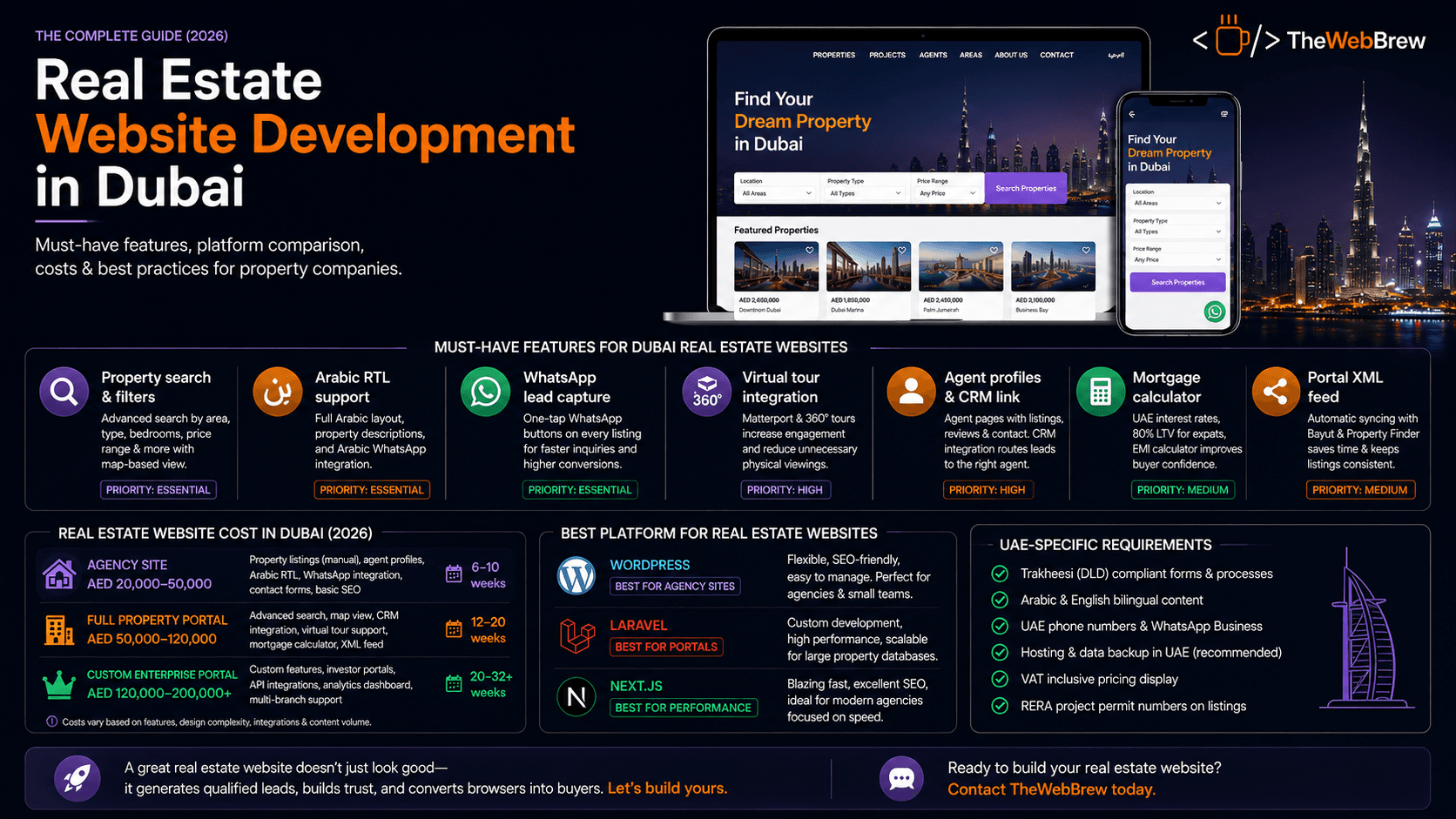
Task: Click the Laravel logo icon
Action: pyautogui.click(x=576, y=635)
